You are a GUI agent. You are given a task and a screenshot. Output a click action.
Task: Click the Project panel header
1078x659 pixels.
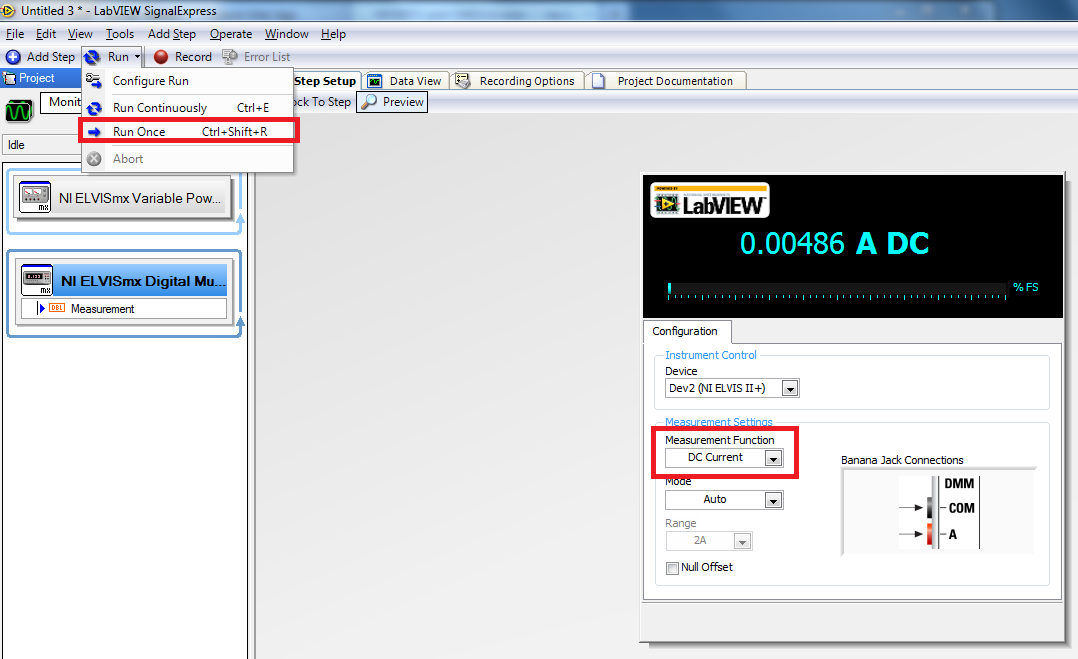[x=41, y=78]
